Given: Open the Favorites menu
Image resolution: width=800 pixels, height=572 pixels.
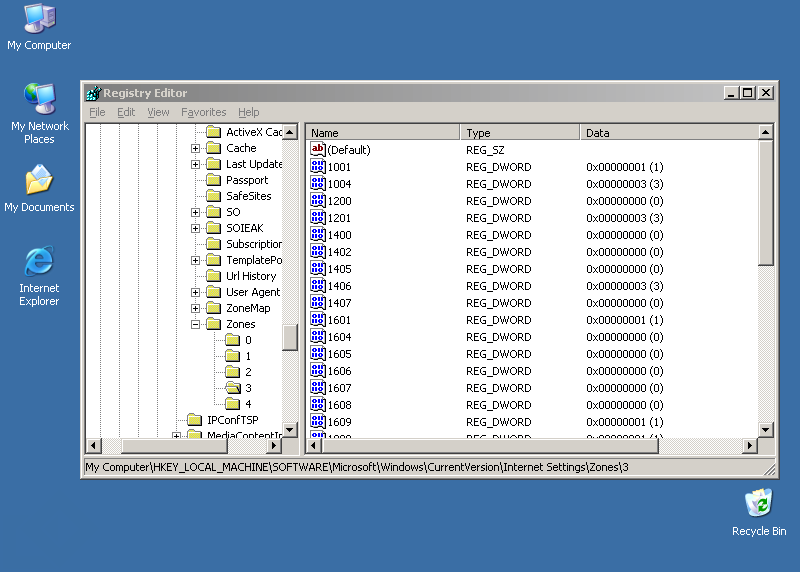Looking at the screenshot, I should pyautogui.click(x=204, y=112).
